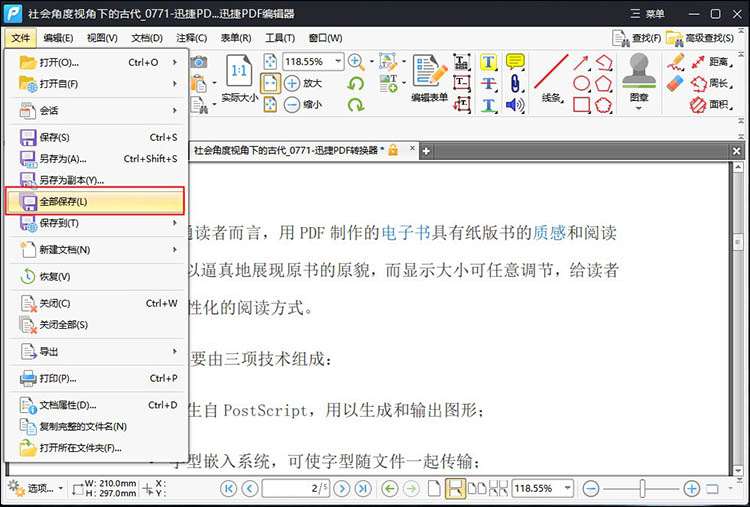Click the snapshot camera icon
Image resolution: width=750 pixels, height=507 pixels.
(199, 62)
